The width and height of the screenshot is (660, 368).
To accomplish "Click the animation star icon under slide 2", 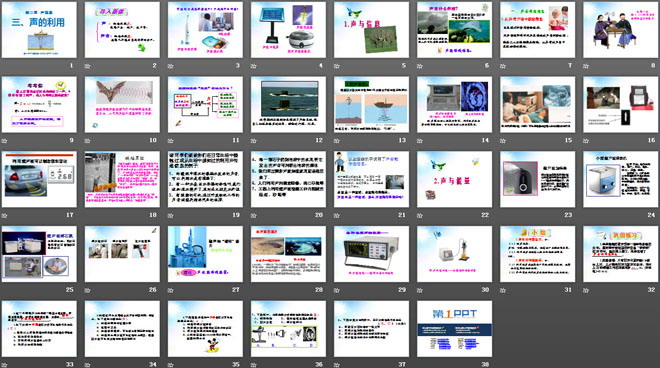I will 88,66.
